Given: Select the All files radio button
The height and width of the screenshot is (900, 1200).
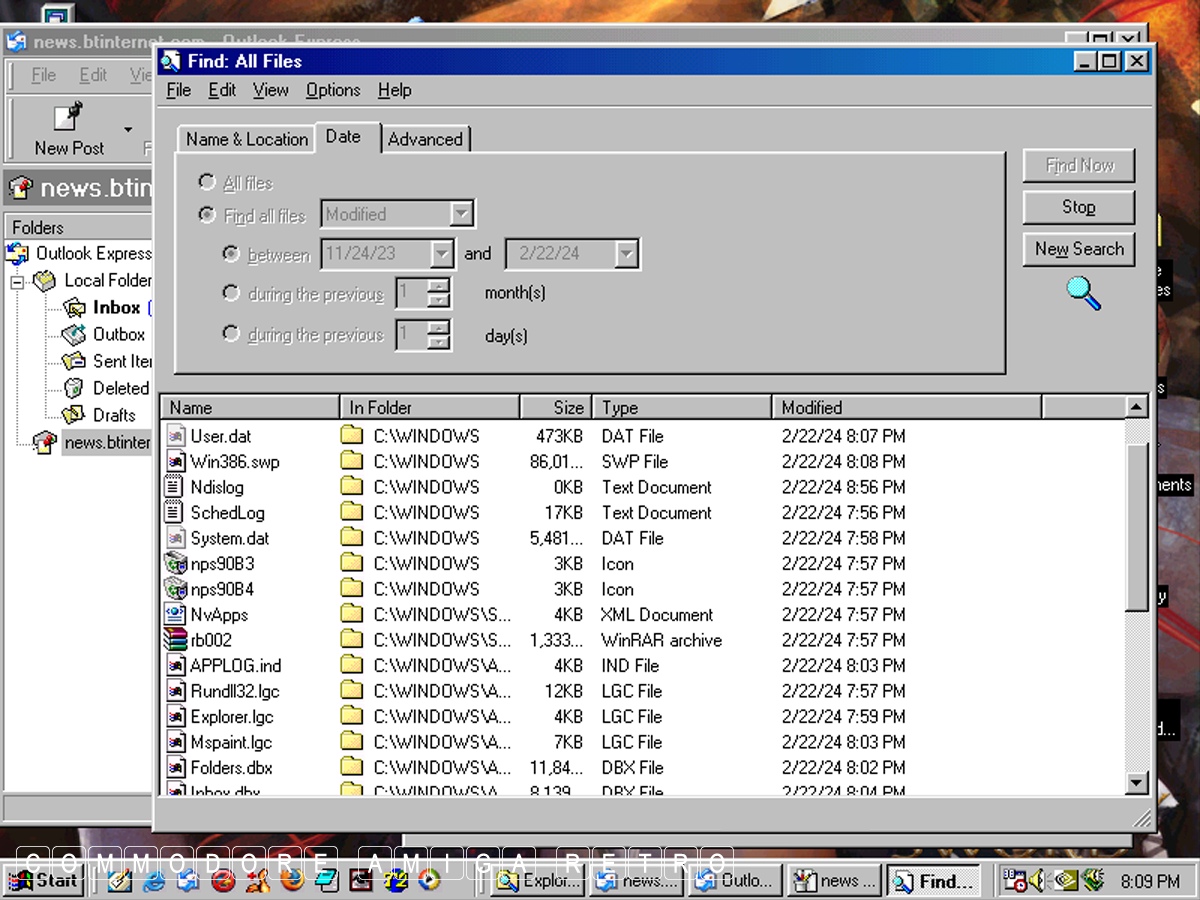Looking at the screenshot, I should pyautogui.click(x=207, y=182).
